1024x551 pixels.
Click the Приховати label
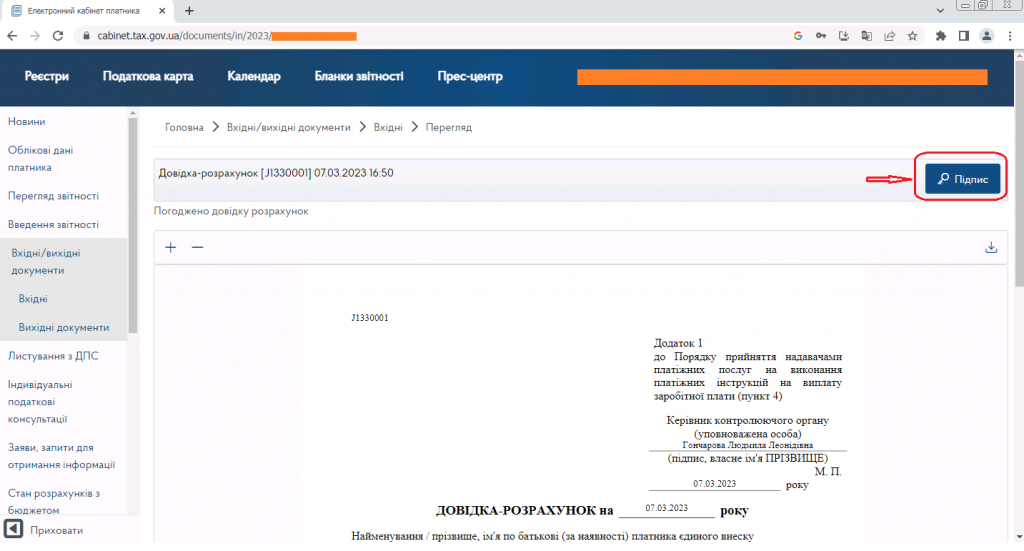point(57,530)
